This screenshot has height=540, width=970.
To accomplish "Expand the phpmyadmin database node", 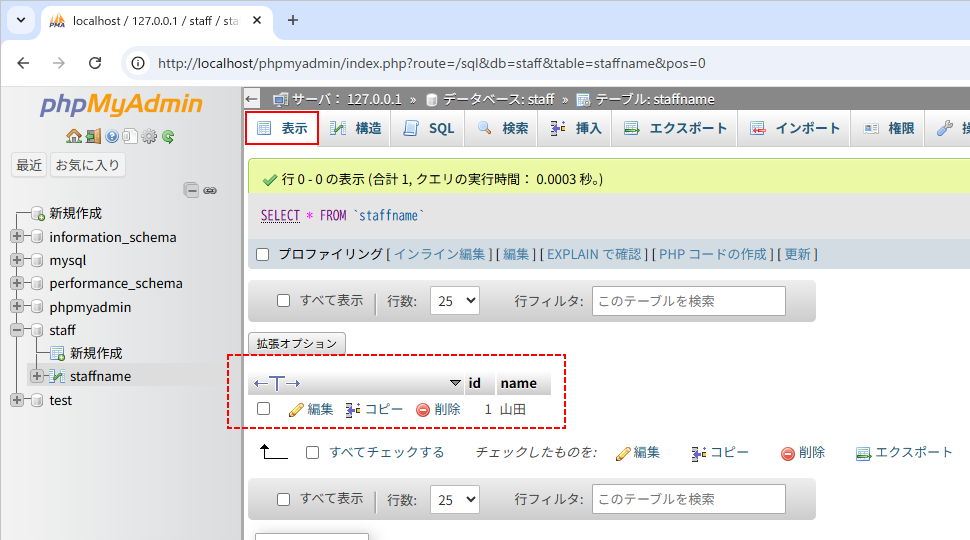I will pos(17,306).
